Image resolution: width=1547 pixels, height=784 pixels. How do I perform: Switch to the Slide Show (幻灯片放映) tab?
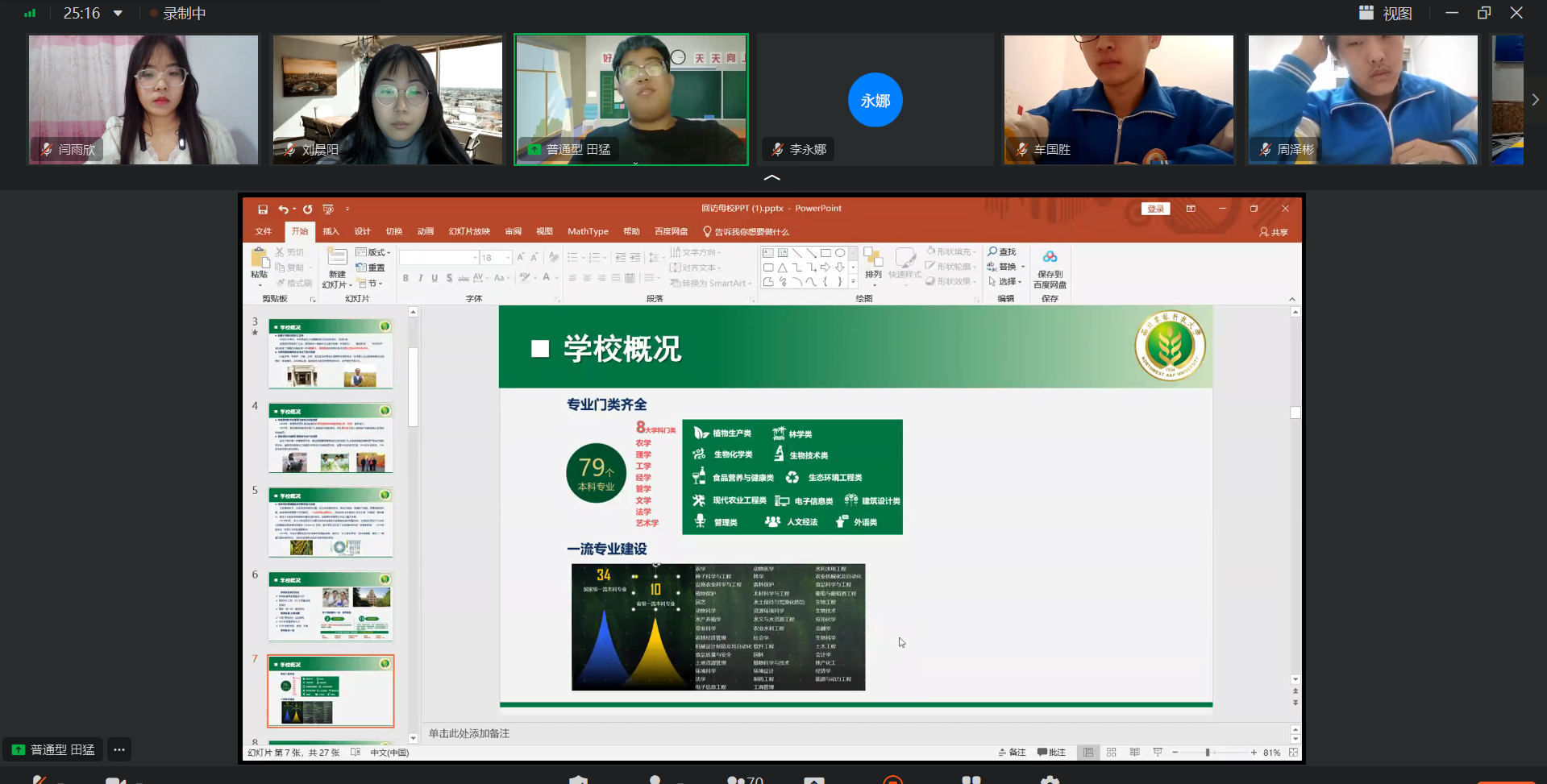pos(469,231)
